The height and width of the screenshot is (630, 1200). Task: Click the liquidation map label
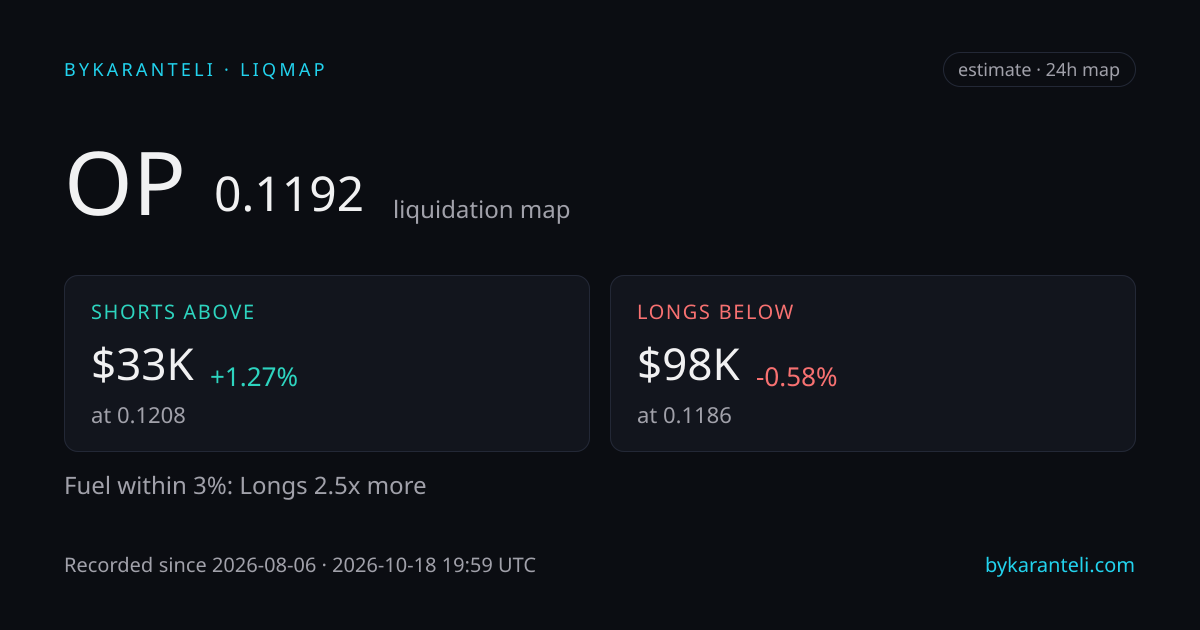[481, 210]
